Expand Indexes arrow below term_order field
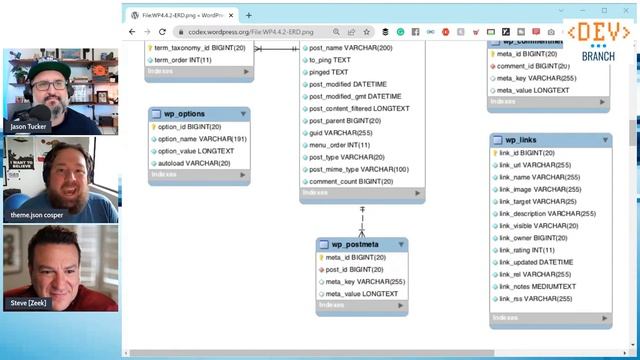Image resolution: width=640 pixels, height=360 pixels. tap(246, 71)
